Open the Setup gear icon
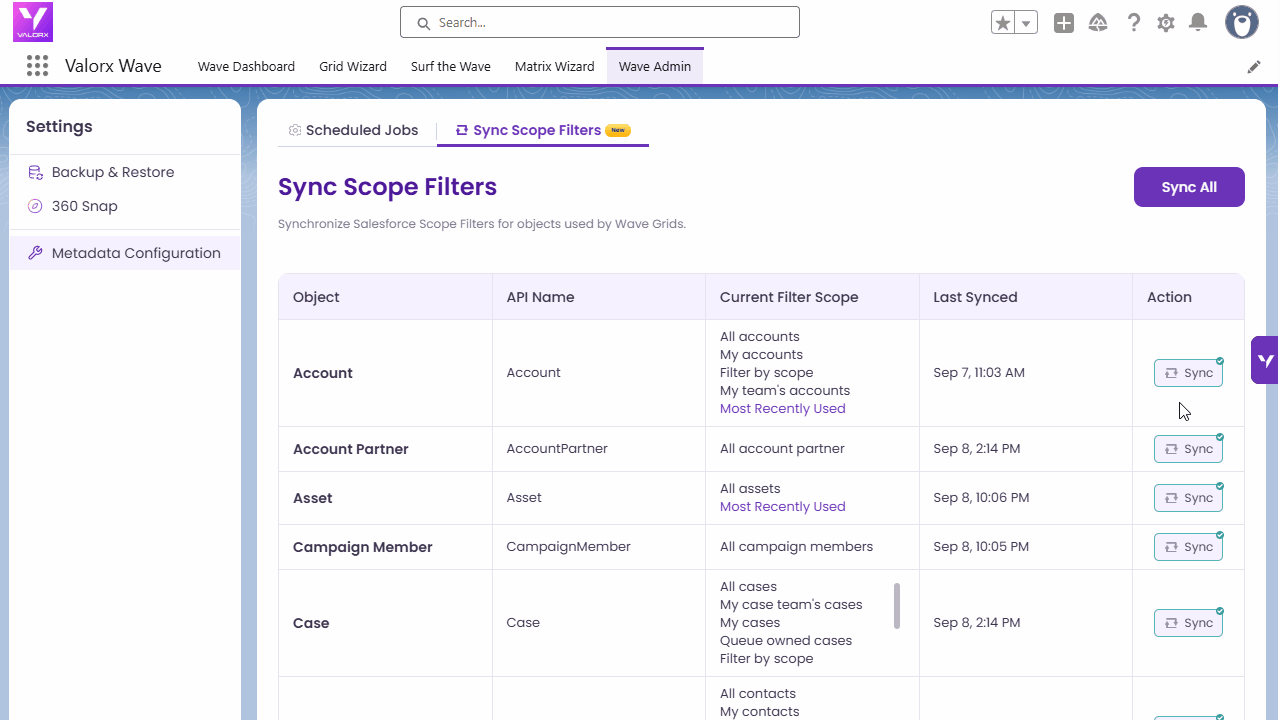Screen dimensions: 1280x720 click(1166, 23)
